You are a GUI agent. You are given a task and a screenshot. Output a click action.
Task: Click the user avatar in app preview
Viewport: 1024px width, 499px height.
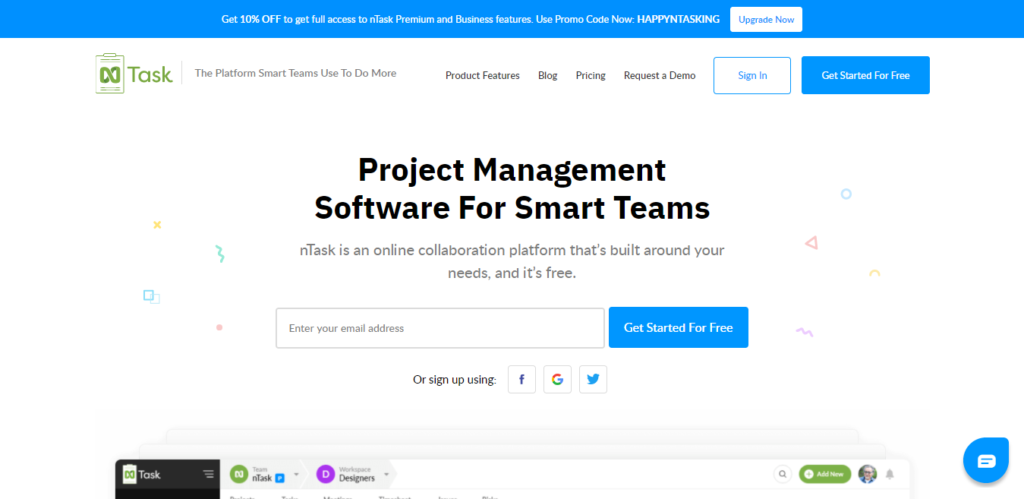point(867,474)
